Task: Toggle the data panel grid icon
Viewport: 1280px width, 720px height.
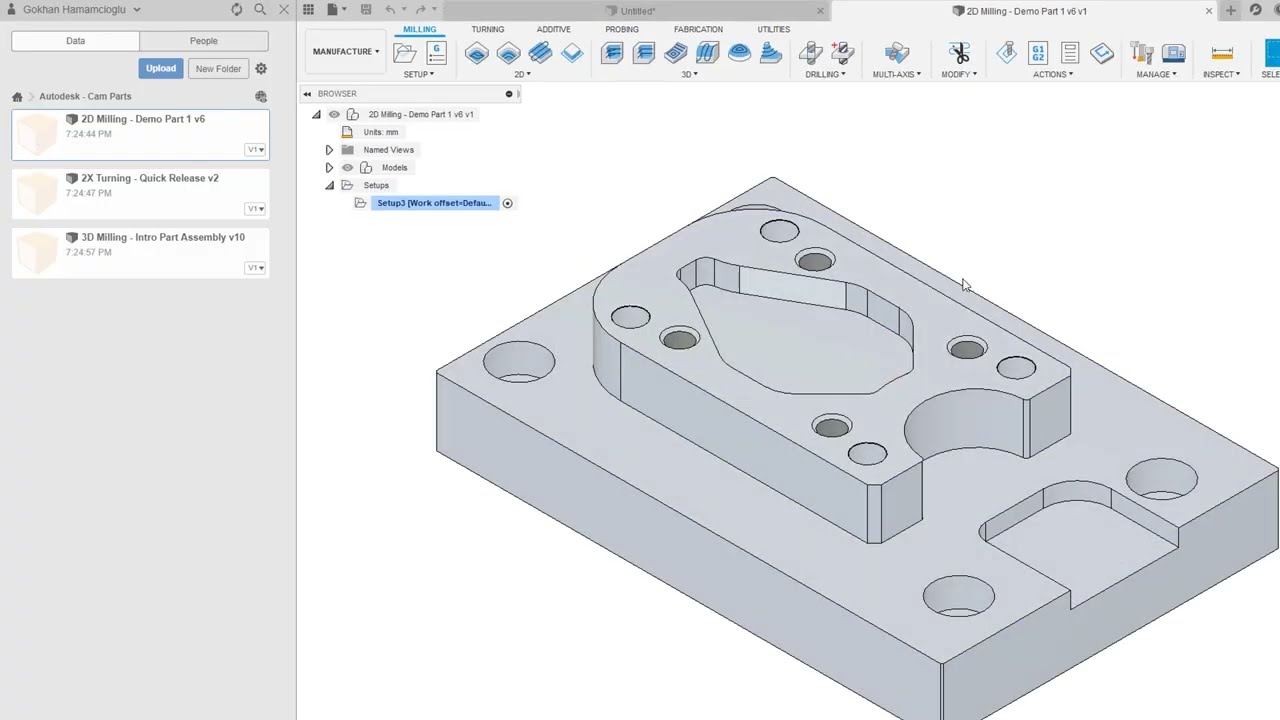Action: (308, 10)
